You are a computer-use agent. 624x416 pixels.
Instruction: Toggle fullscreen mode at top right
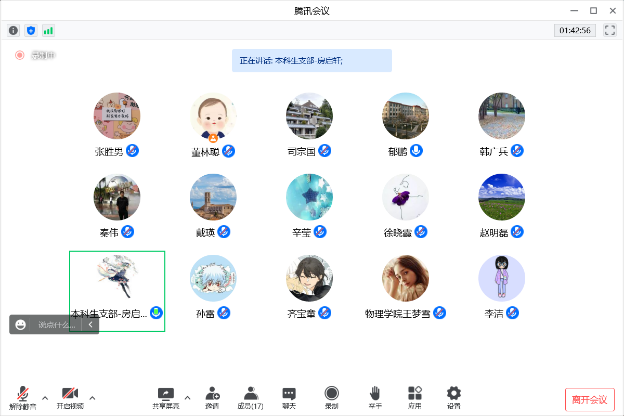[610, 30]
